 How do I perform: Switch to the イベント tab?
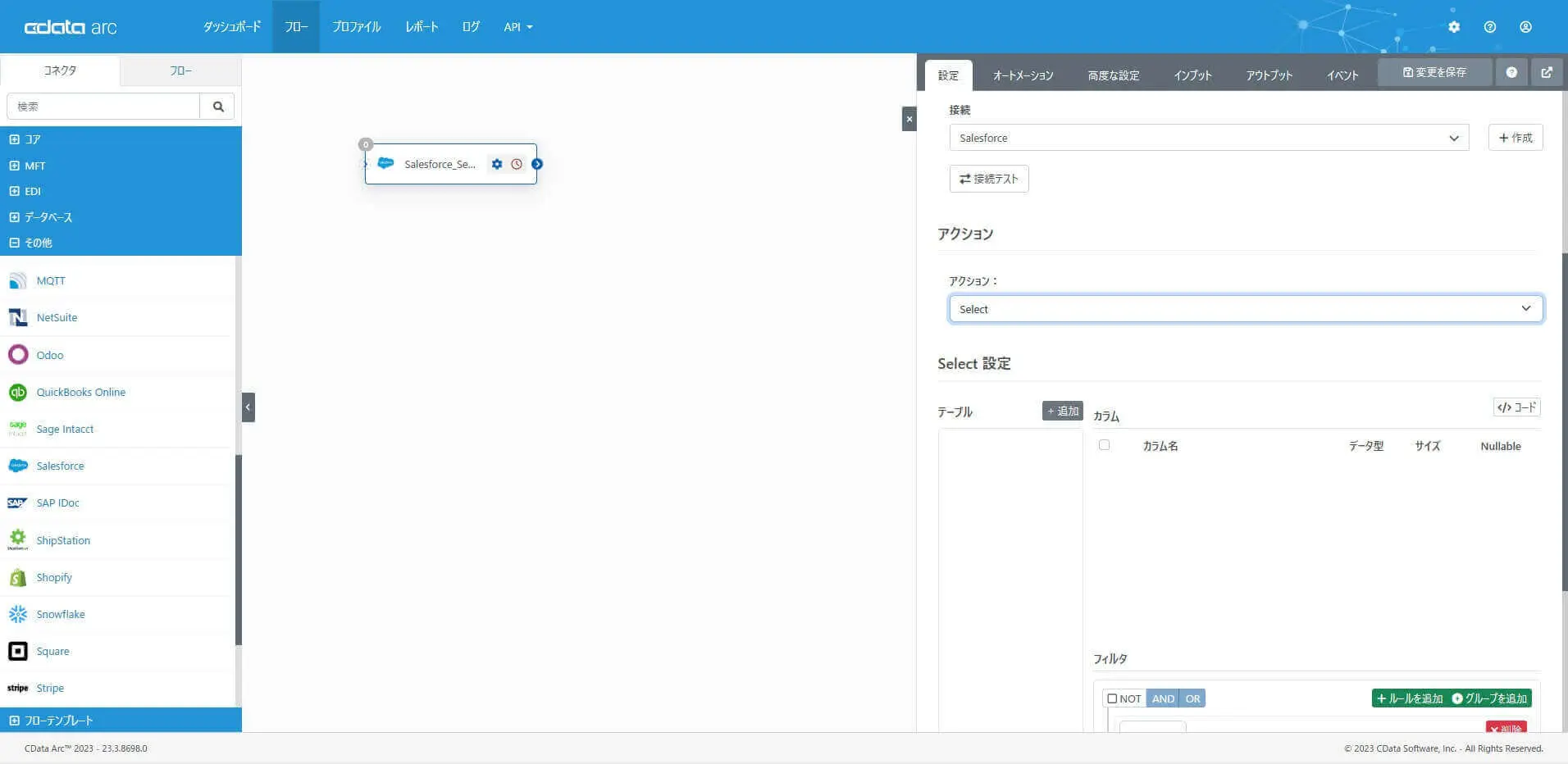[x=1342, y=75]
